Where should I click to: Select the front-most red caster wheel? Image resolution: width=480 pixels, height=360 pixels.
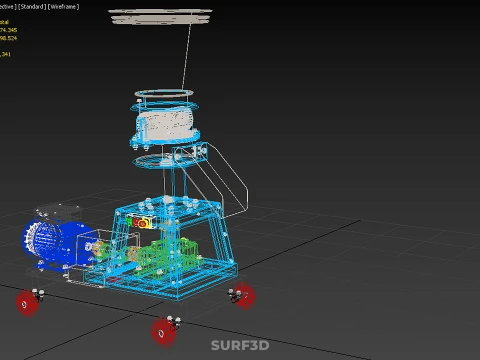163,332
